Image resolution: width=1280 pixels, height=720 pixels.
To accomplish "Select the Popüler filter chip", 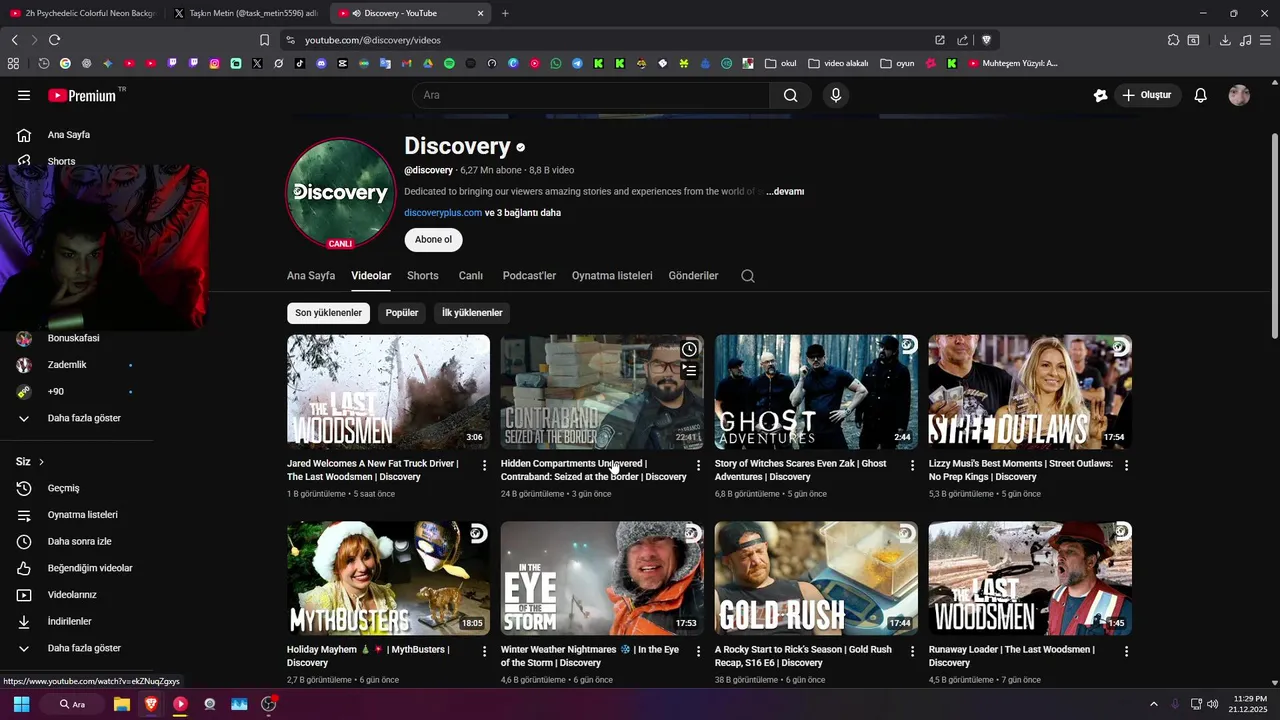I will [x=402, y=313].
